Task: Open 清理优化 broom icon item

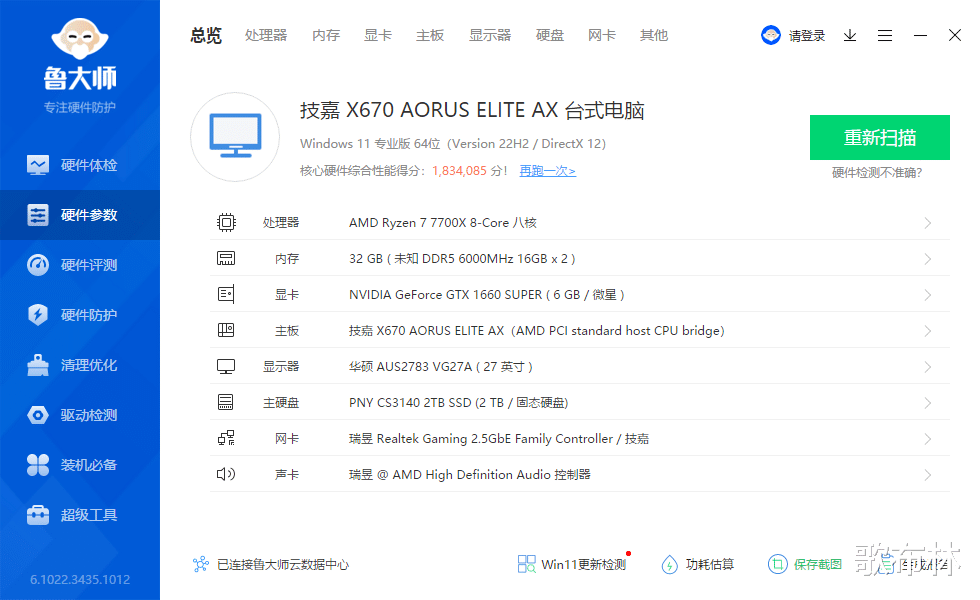Action: pos(38,365)
